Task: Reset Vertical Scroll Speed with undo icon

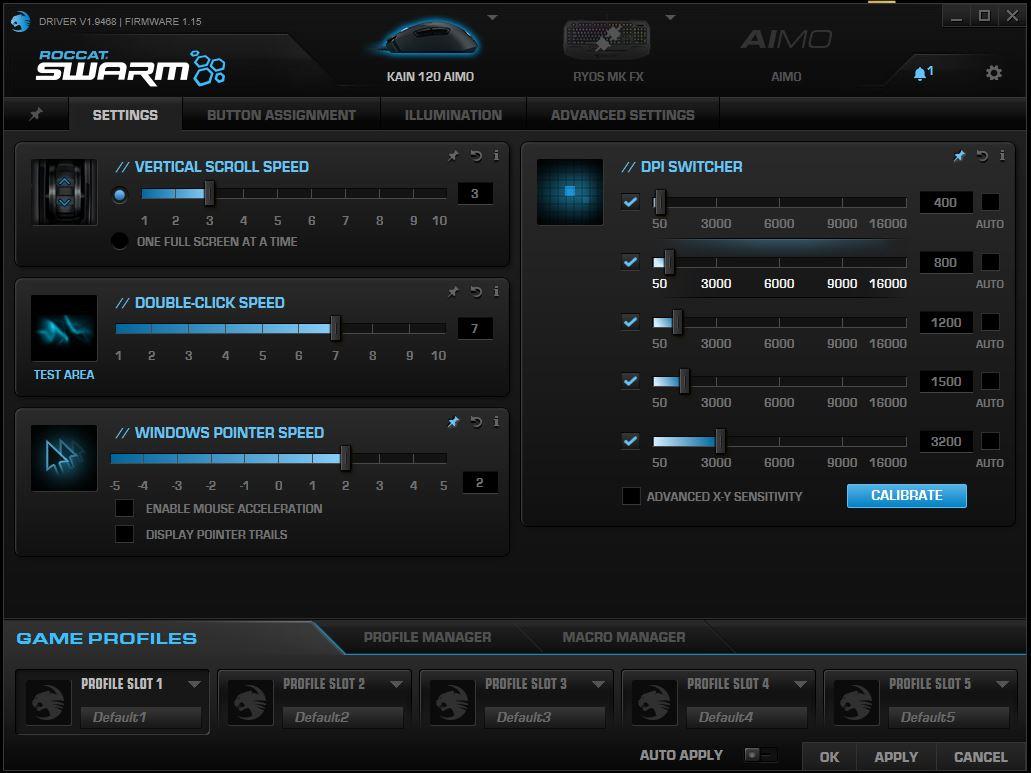Action: [475, 156]
